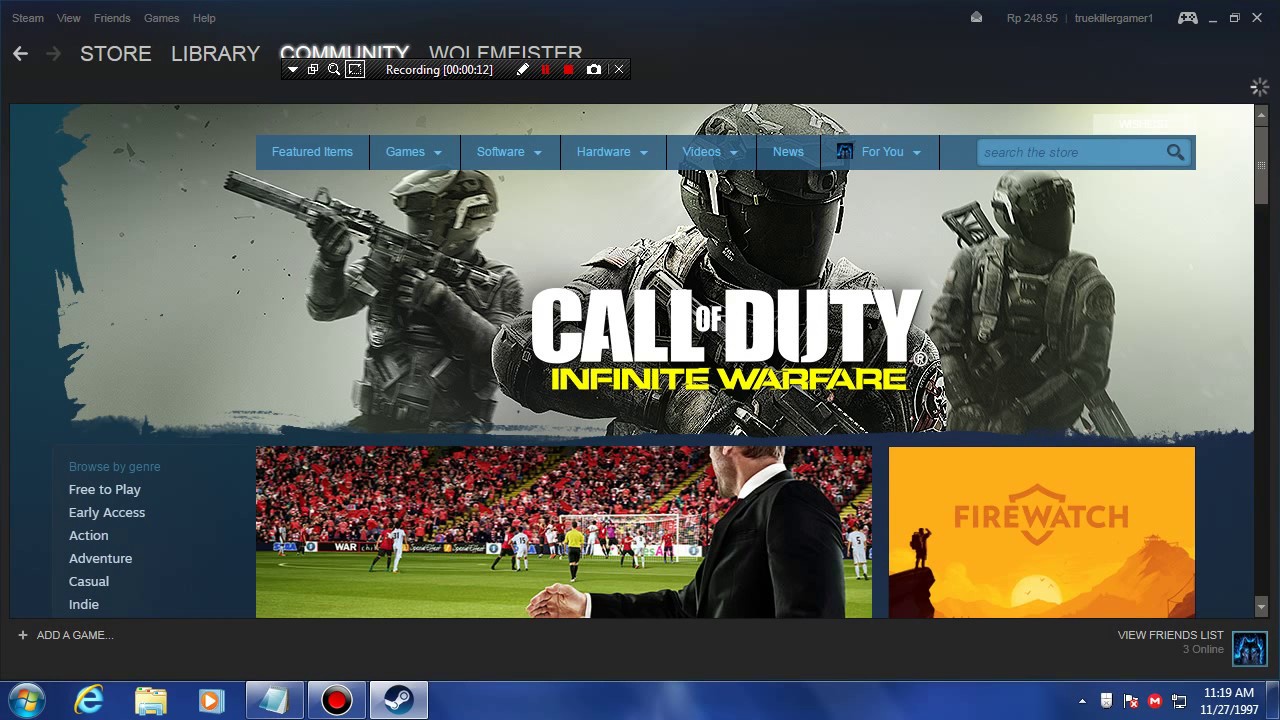Click the friends list avatar picture
1280x720 pixels.
pyautogui.click(x=1249, y=649)
